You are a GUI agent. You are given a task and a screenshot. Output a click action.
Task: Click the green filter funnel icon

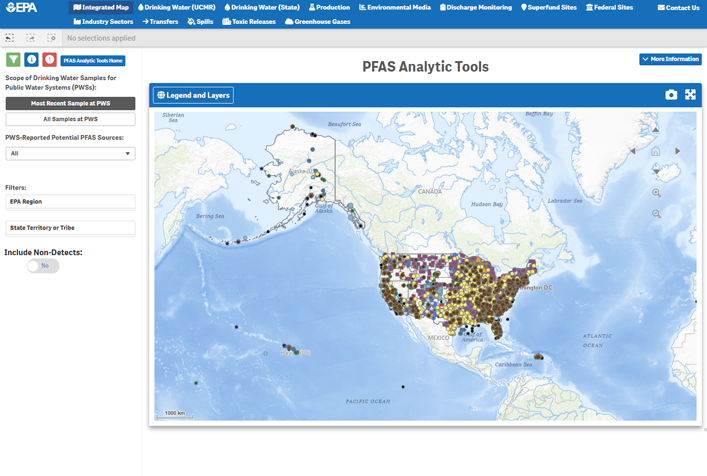[x=13, y=60]
